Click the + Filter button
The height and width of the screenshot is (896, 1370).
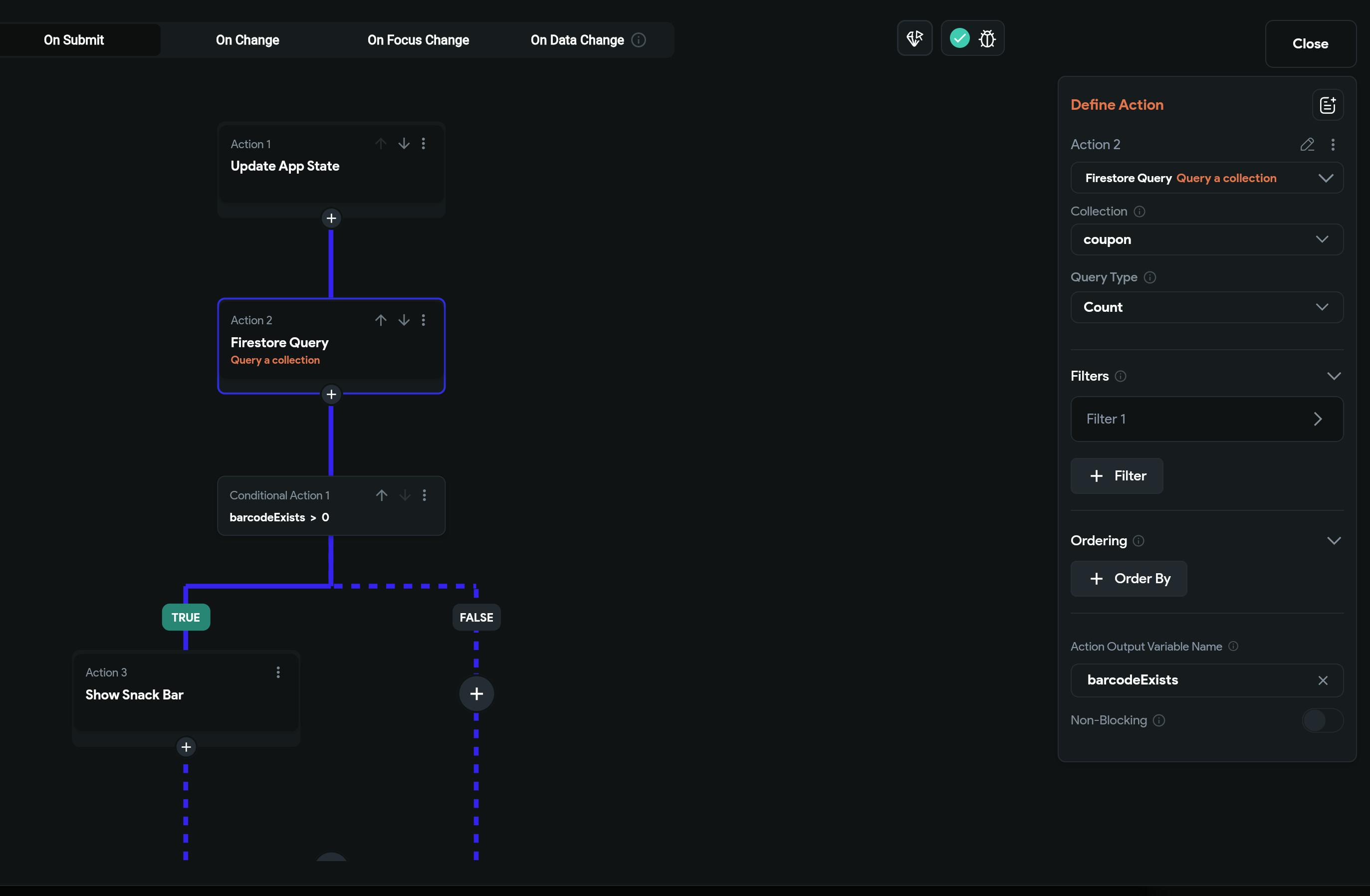[x=1116, y=476]
